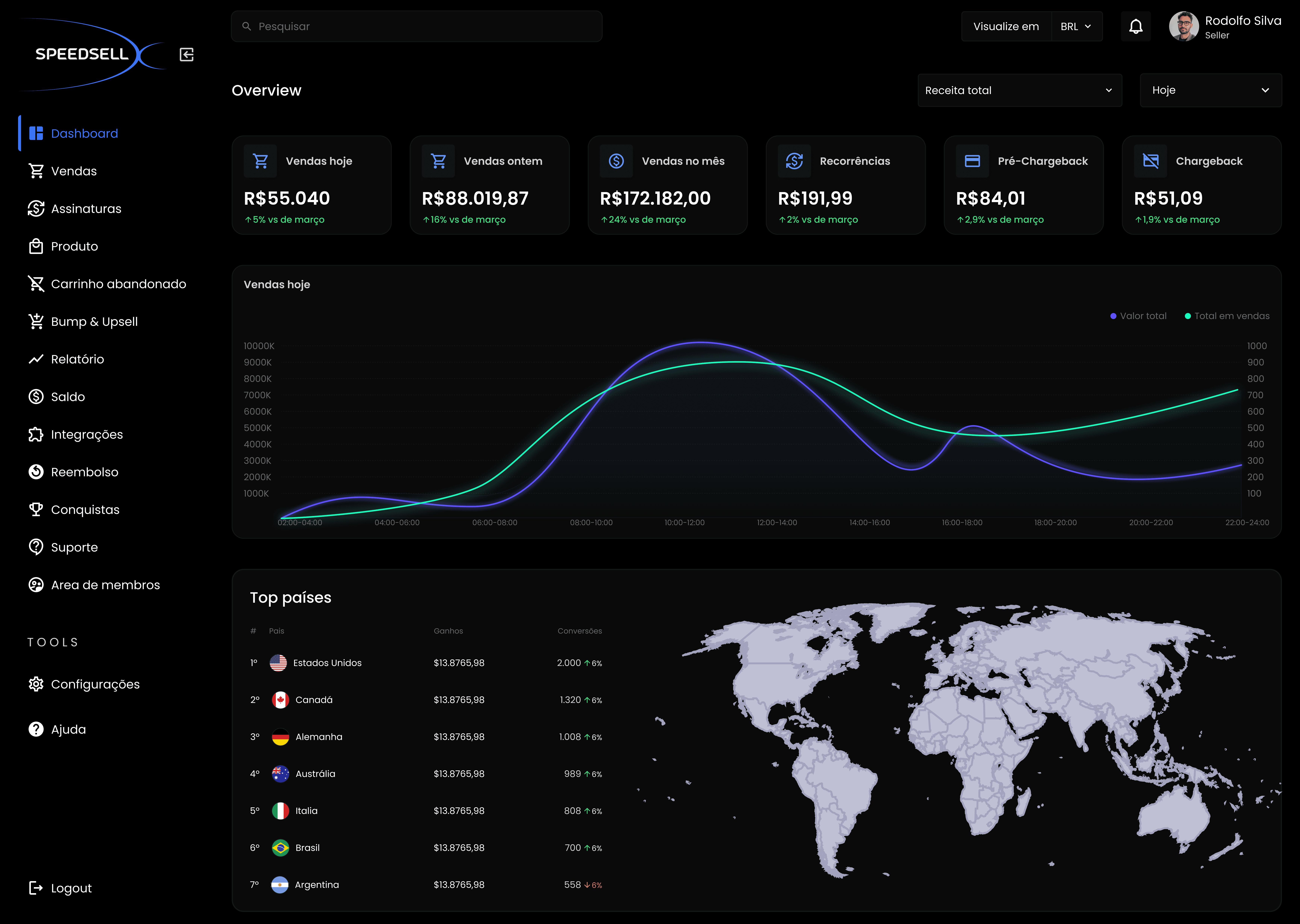
Task: Open notifications bell
Action: pyautogui.click(x=1136, y=26)
